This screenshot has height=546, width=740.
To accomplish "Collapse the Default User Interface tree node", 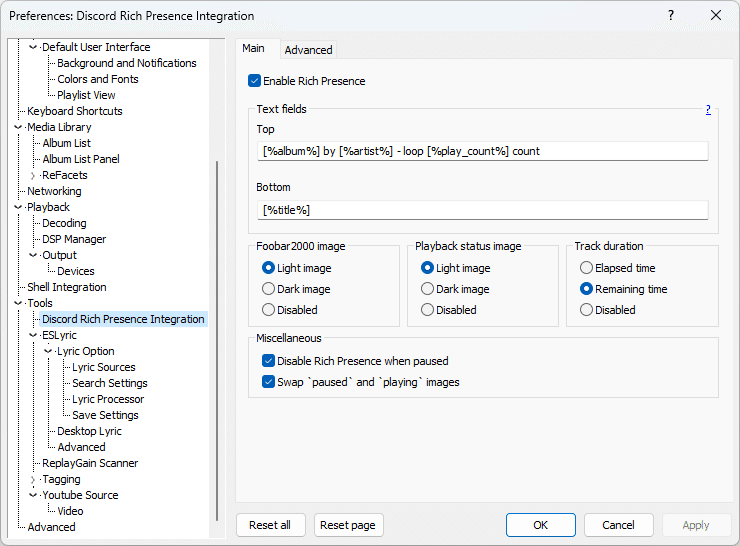I will click(x=33, y=47).
